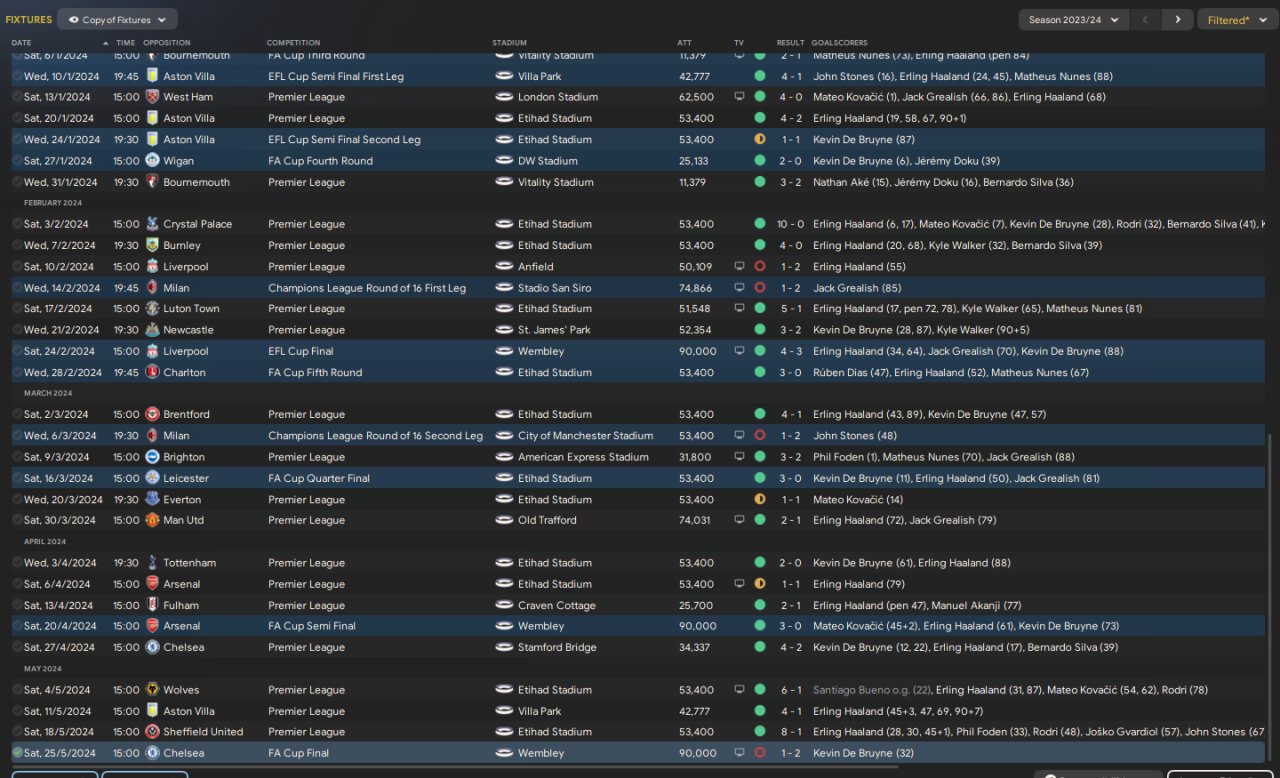This screenshot has width=1280, height=778.
Task: Click the Wigan club badge
Action: [152, 160]
